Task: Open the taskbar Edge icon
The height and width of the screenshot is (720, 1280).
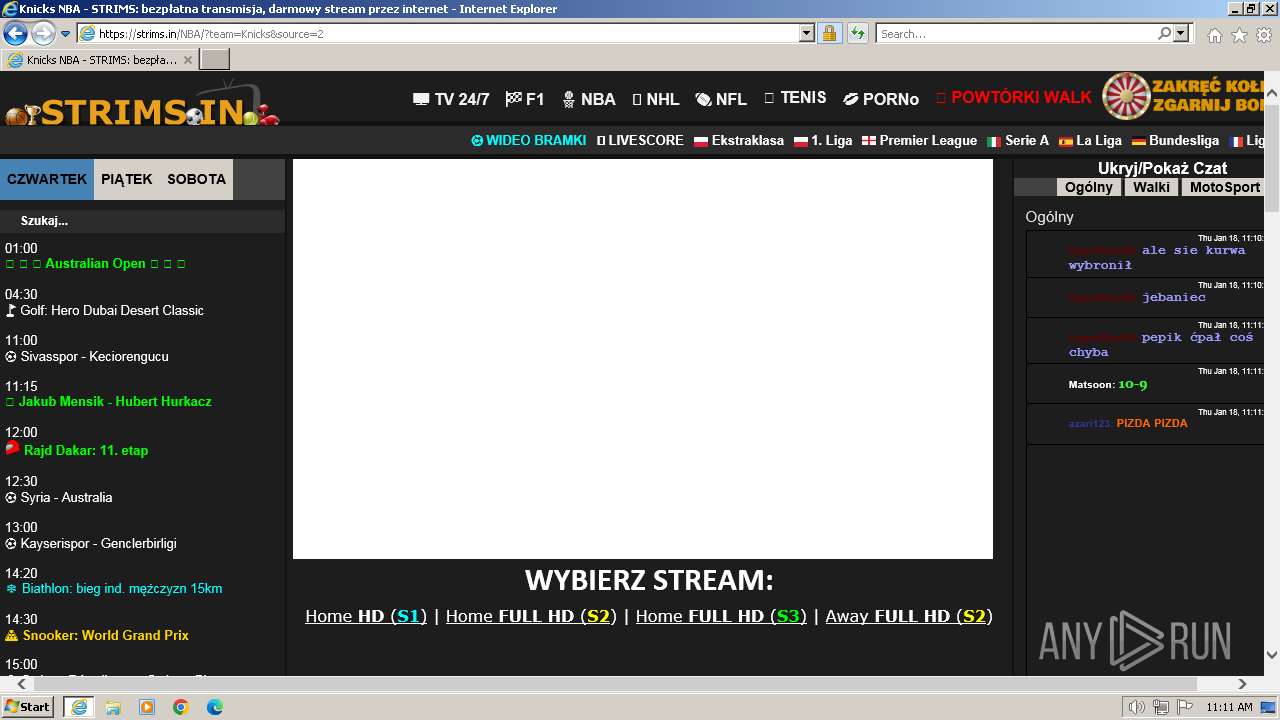Action: (x=214, y=707)
